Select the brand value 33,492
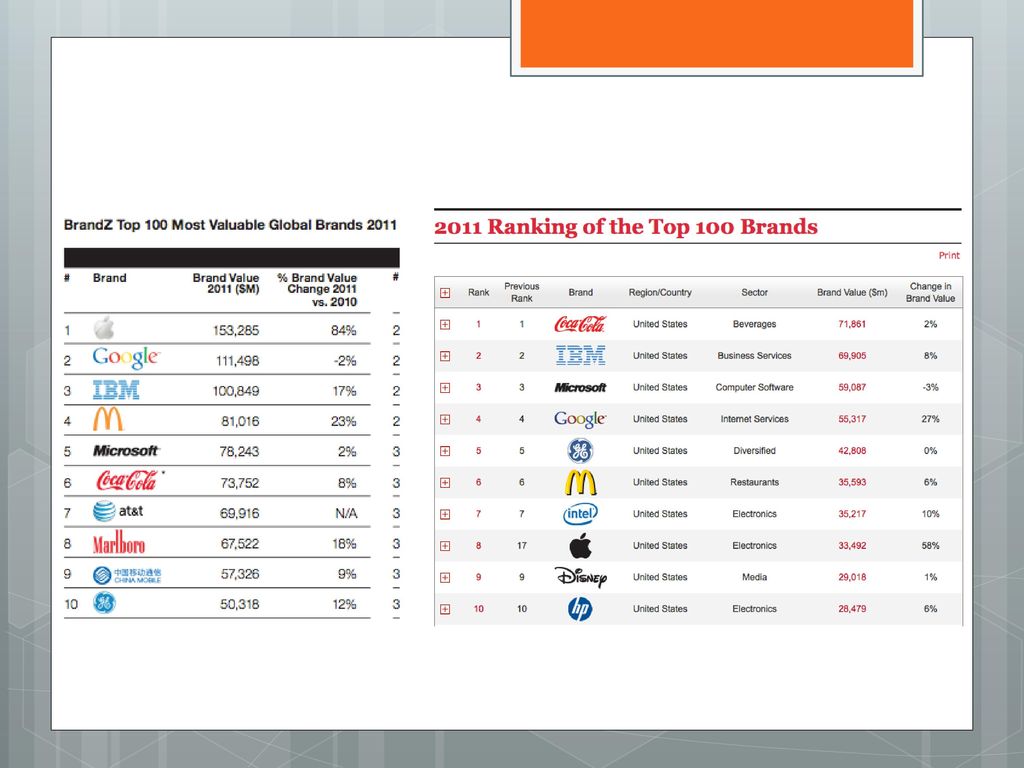This screenshot has height=768, width=1024. click(852, 545)
